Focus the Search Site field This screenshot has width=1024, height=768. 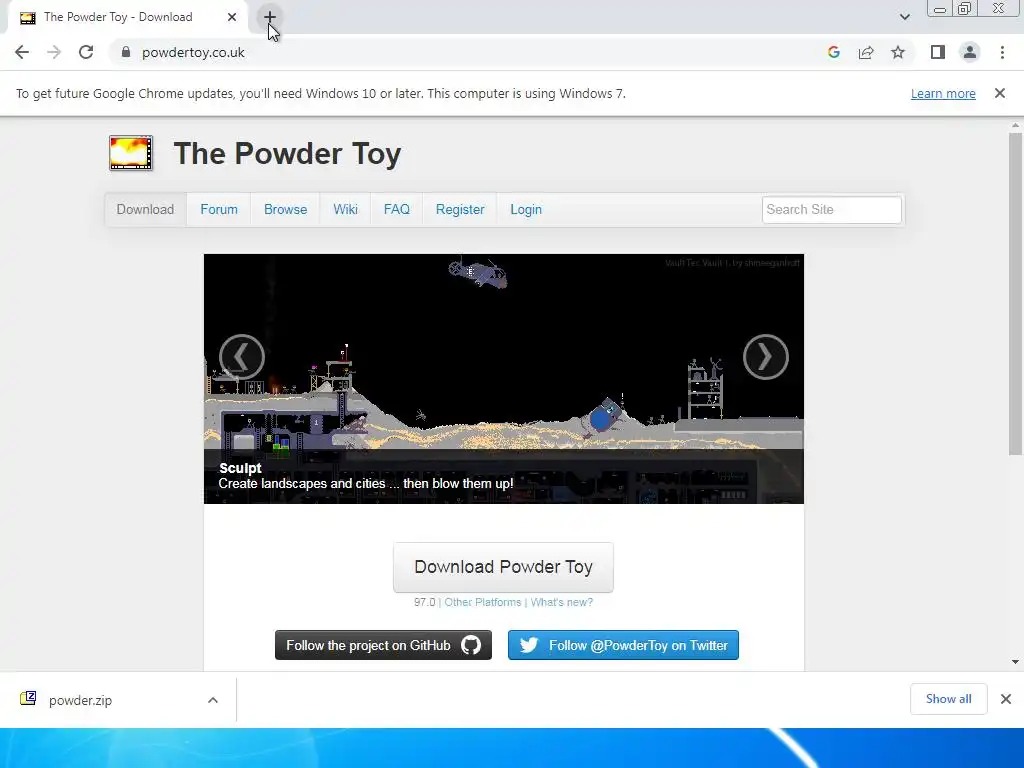click(832, 210)
